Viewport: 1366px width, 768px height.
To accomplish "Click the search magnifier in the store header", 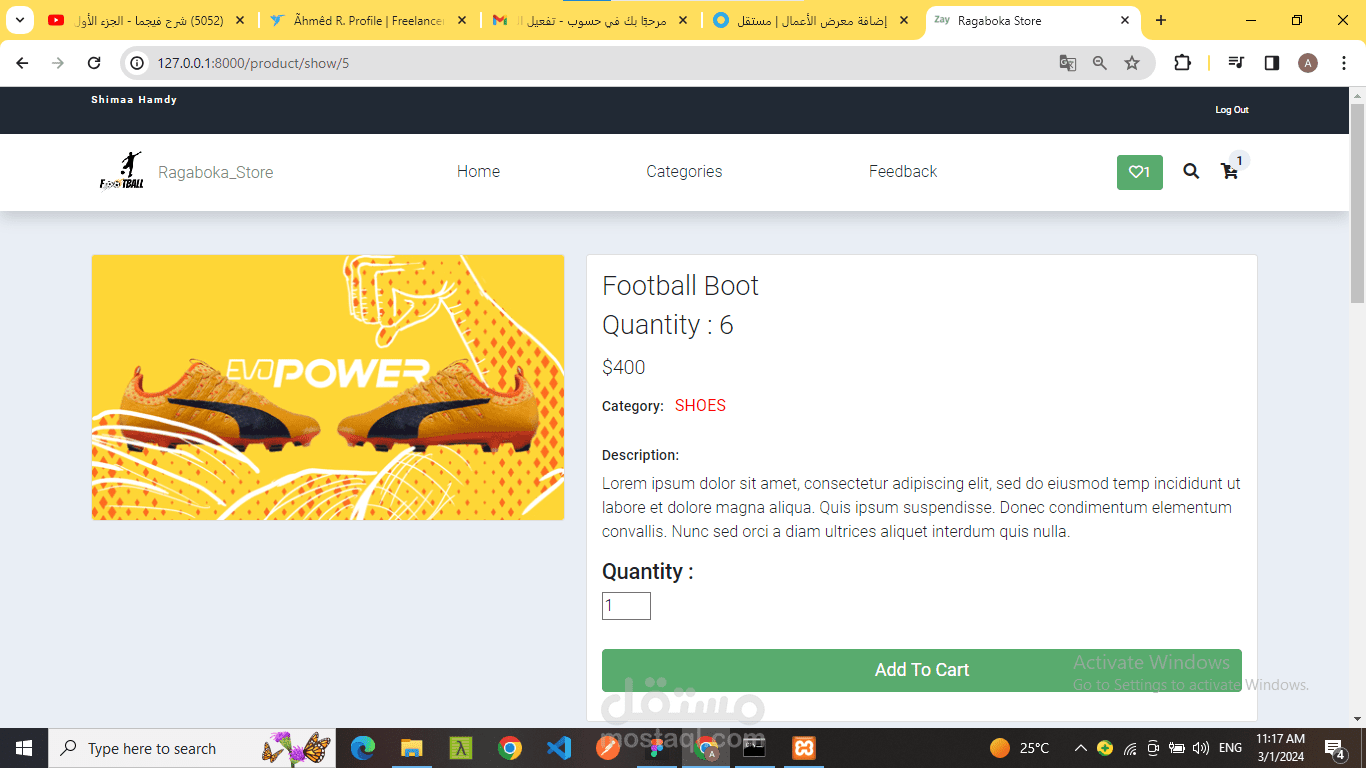I will tap(1191, 171).
